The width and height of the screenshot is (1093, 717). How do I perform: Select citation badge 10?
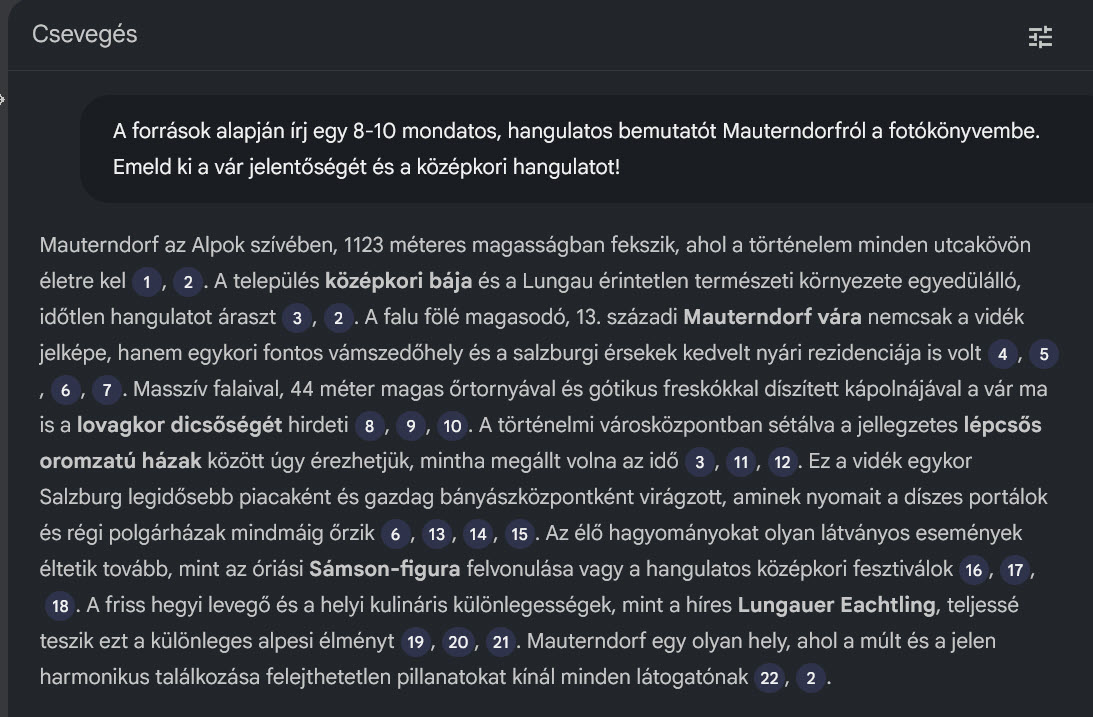click(x=452, y=427)
